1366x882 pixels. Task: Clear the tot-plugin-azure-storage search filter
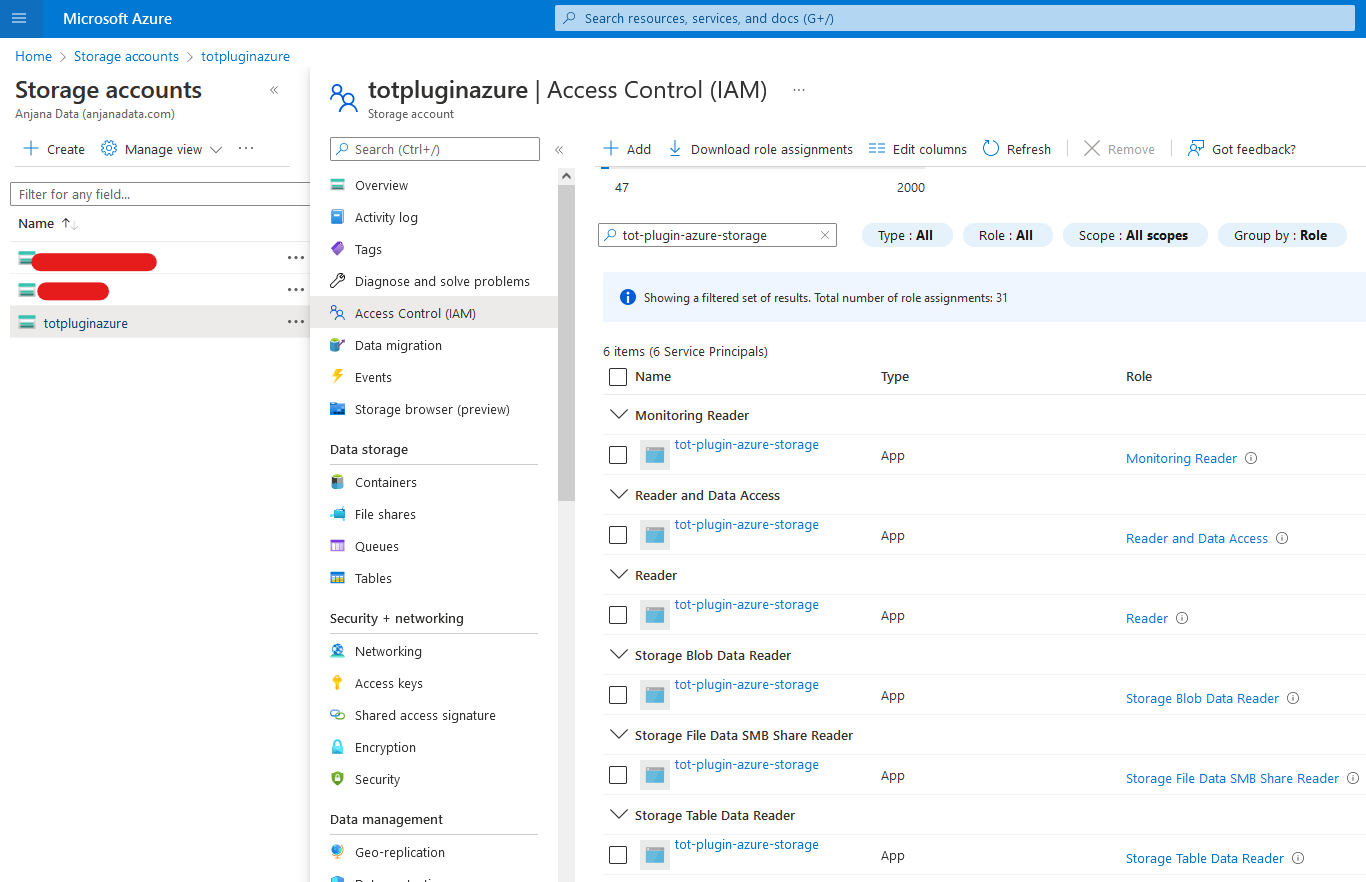click(824, 236)
